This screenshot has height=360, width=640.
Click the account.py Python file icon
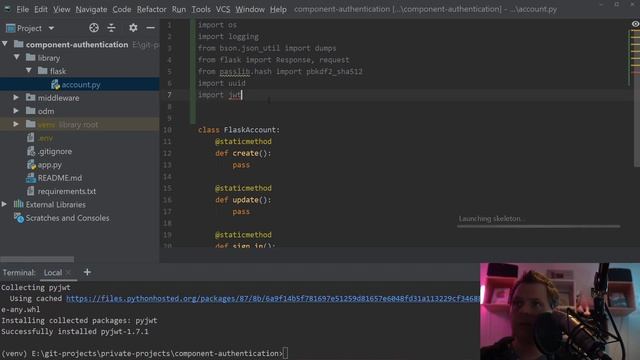tap(56, 84)
